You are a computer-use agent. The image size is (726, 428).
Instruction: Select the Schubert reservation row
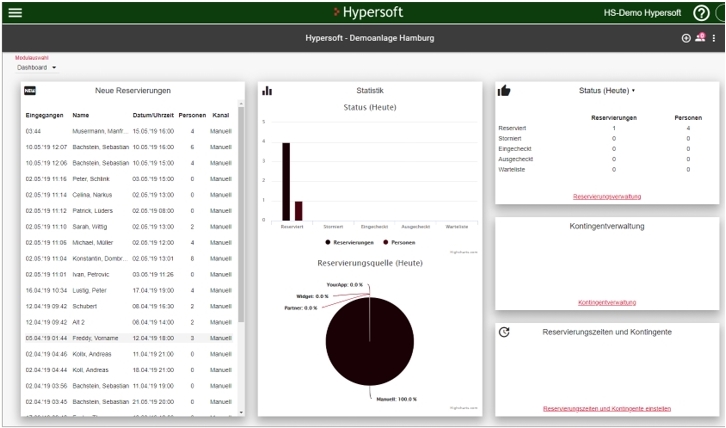pos(129,306)
